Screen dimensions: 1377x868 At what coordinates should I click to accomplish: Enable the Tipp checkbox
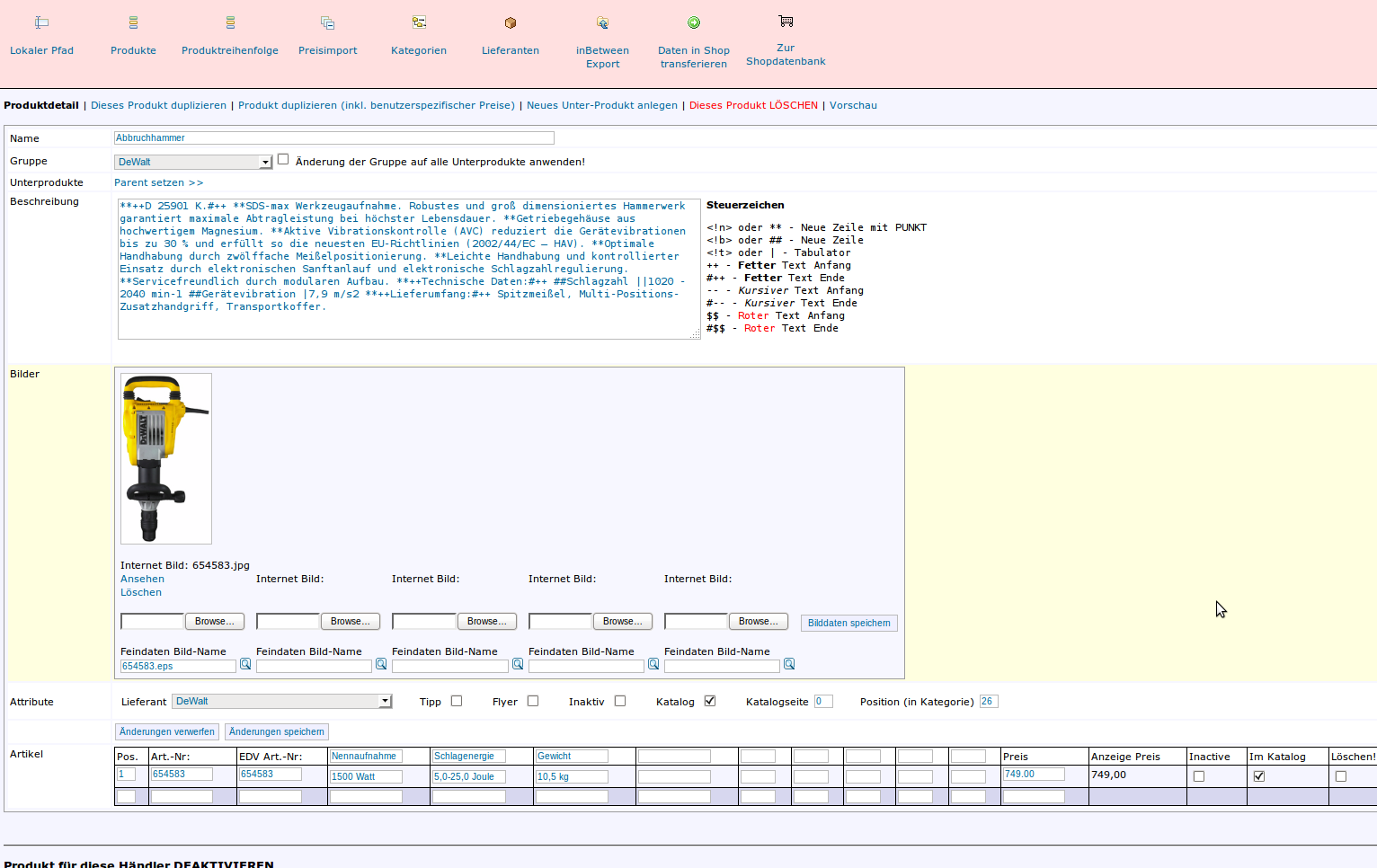click(457, 701)
